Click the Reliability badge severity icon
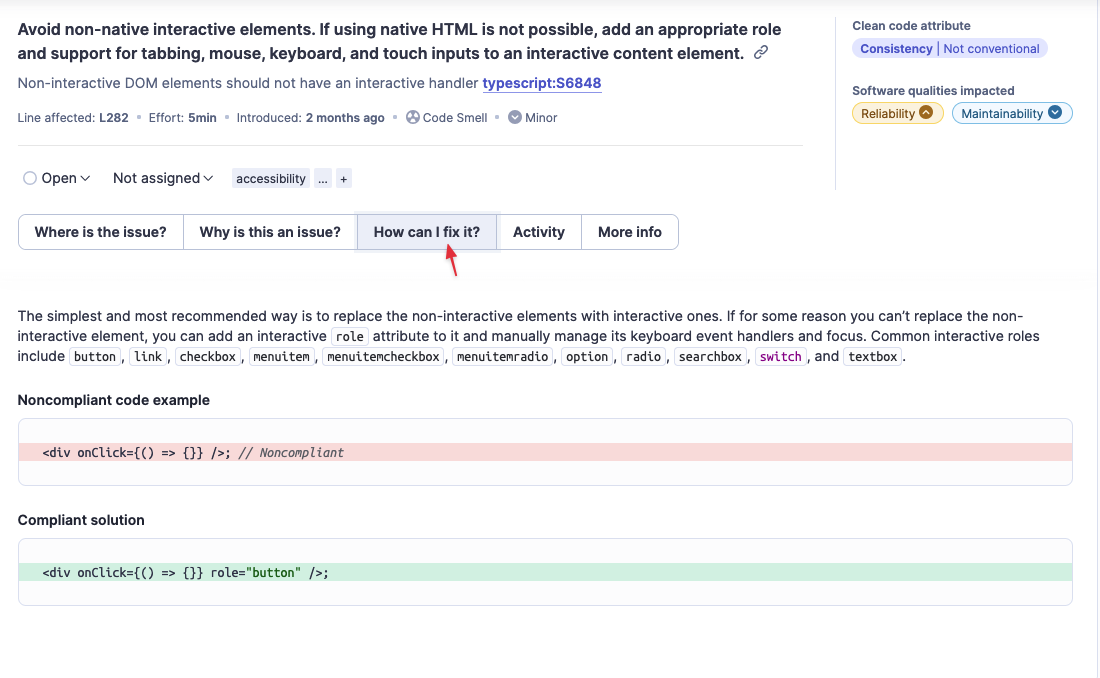 click(x=926, y=114)
